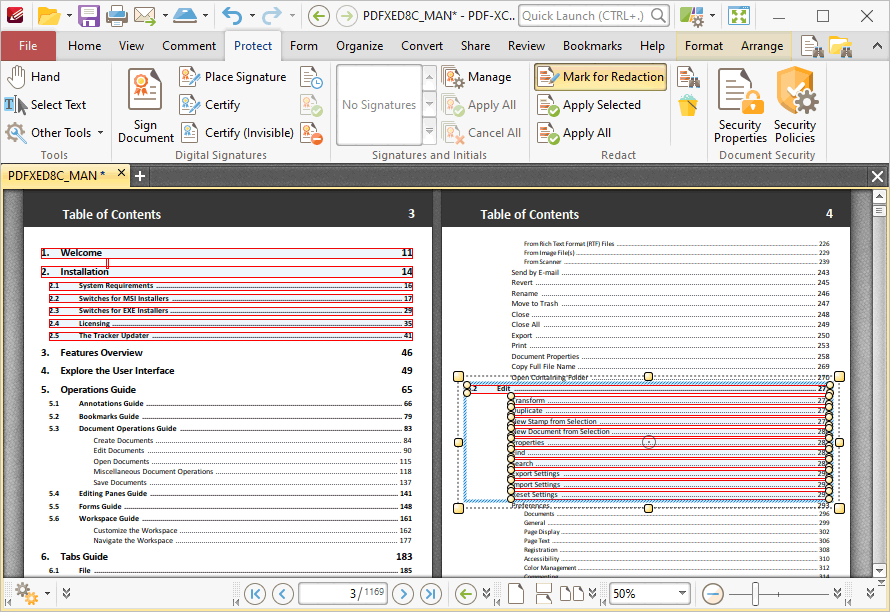Image resolution: width=890 pixels, height=612 pixels.
Task: Go to the first page
Action: click(x=254, y=594)
